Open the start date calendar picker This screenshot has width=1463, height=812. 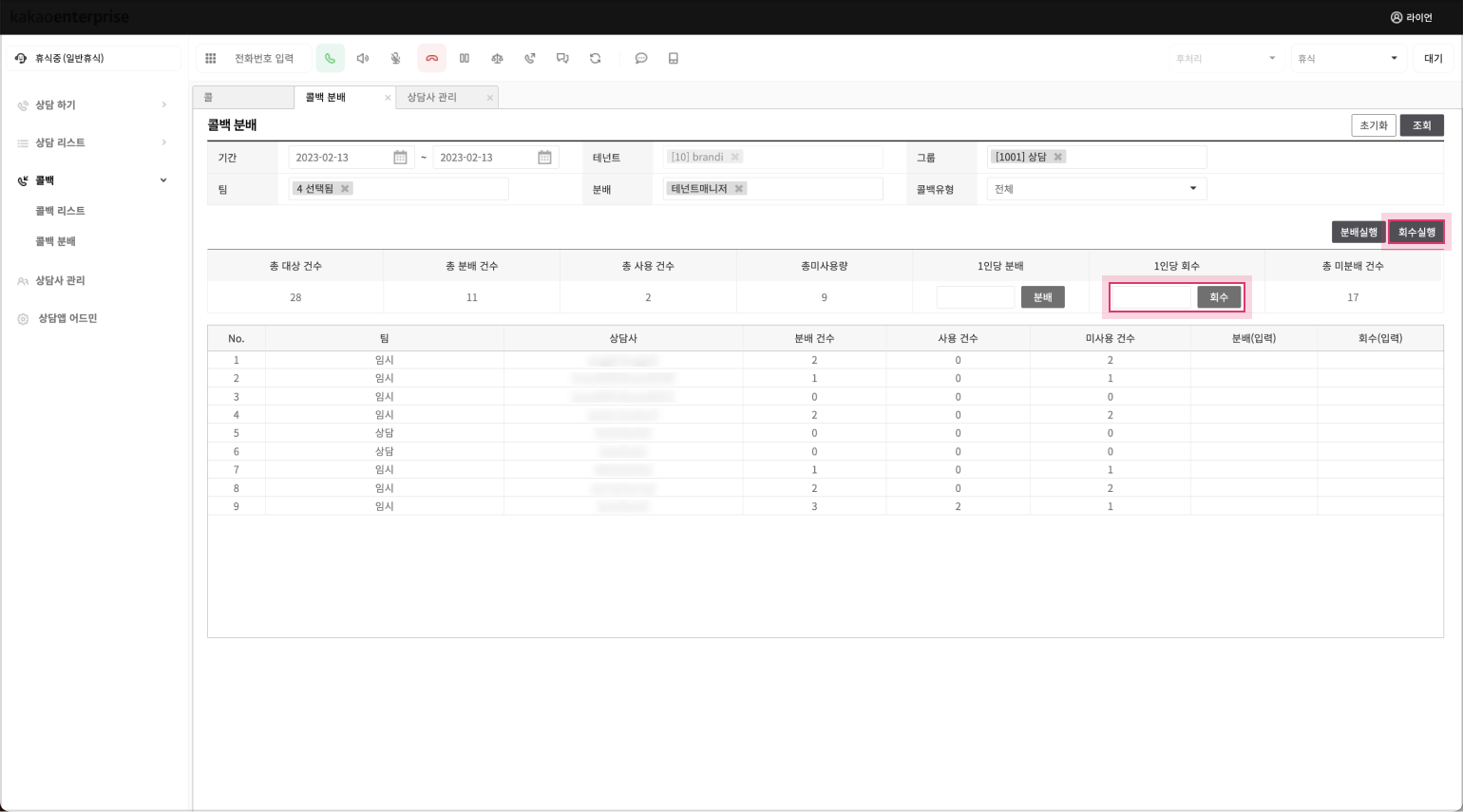(x=400, y=158)
